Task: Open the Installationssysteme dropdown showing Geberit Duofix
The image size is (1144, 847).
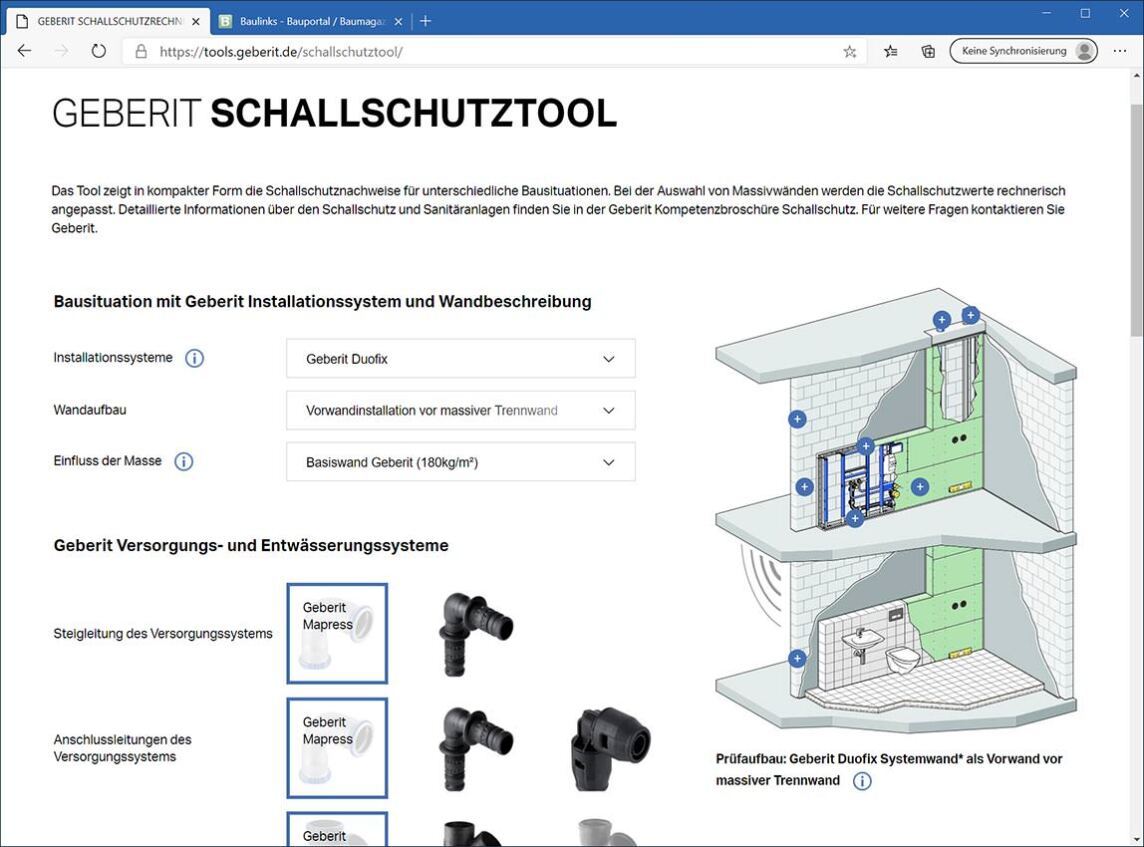Action: (460, 358)
